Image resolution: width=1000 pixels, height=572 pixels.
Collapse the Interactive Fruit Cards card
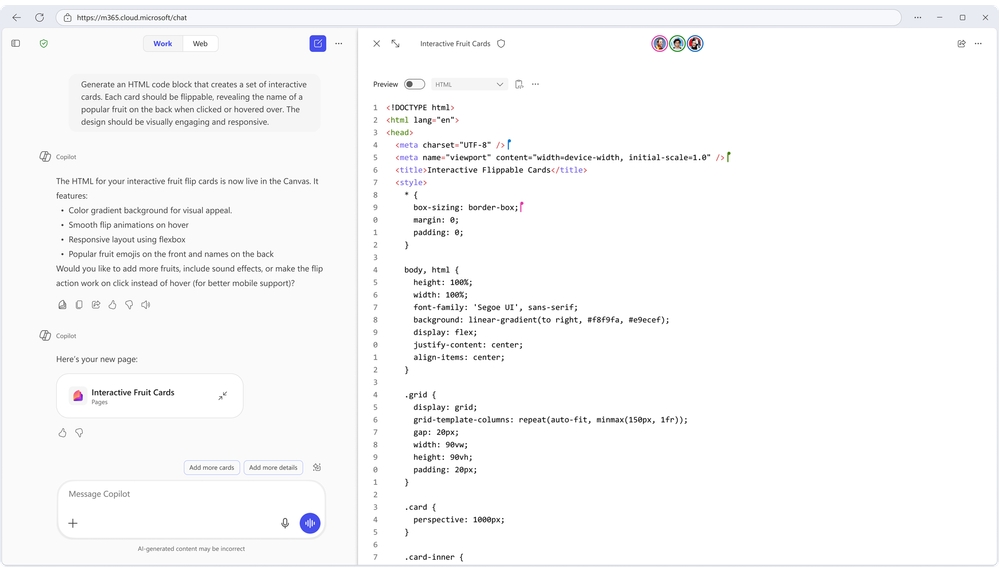[x=223, y=396]
